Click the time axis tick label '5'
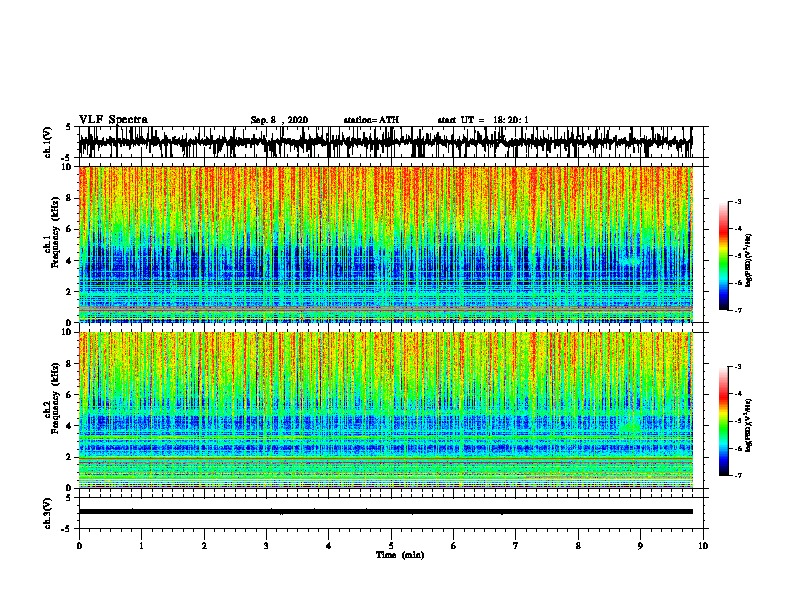This screenshot has height=612, width=792. point(391,546)
